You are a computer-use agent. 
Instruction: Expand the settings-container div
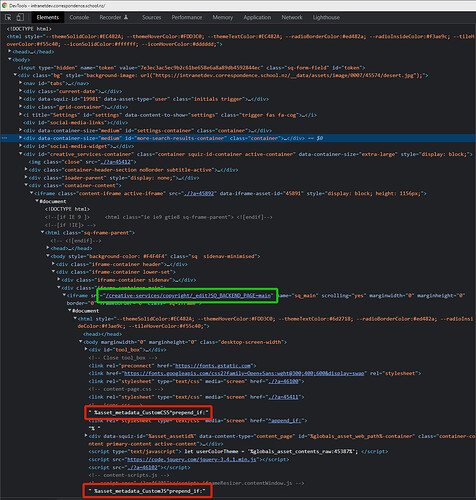tap(21, 130)
